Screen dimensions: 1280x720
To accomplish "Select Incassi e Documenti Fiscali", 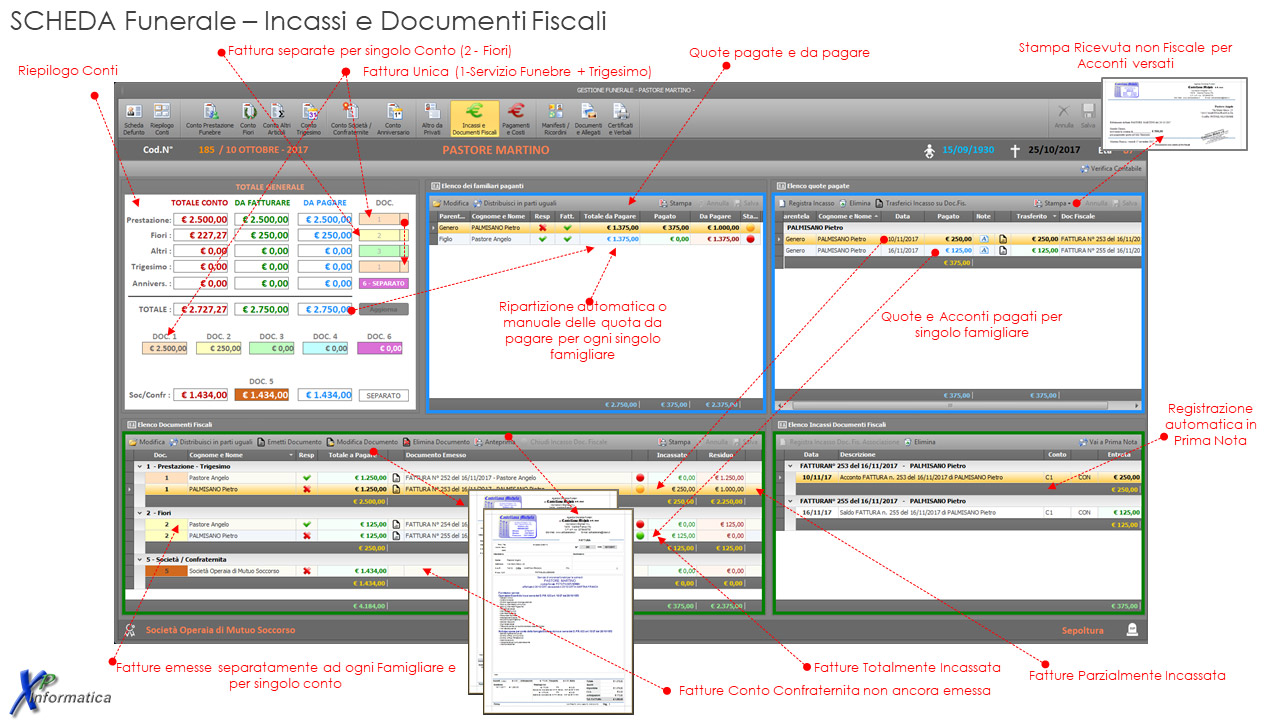I will (x=475, y=118).
